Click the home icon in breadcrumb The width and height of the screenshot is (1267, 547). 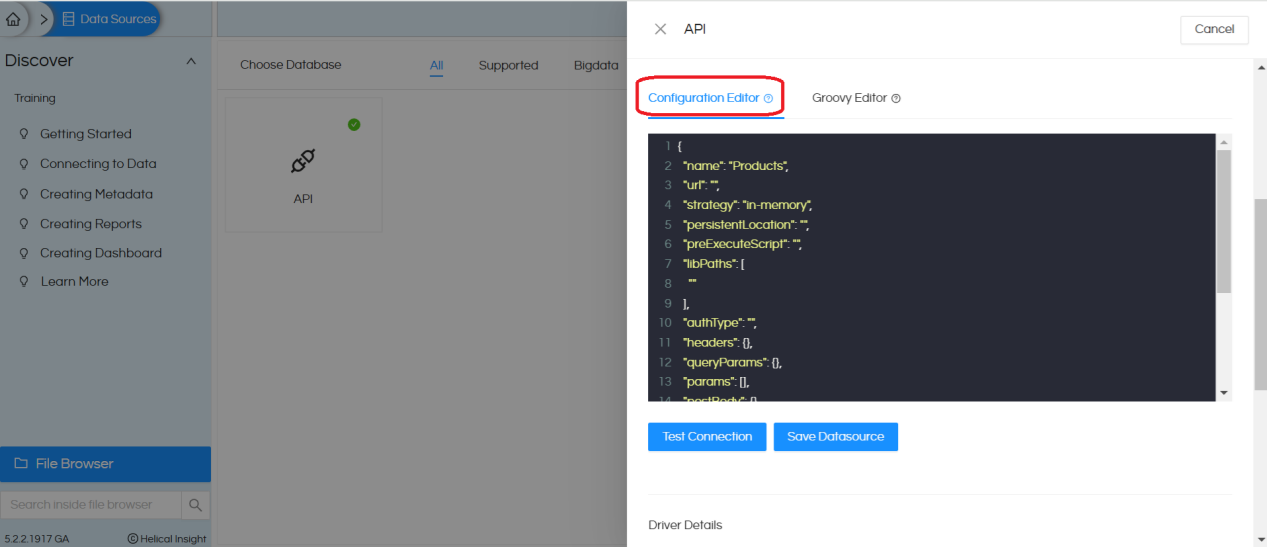13,19
